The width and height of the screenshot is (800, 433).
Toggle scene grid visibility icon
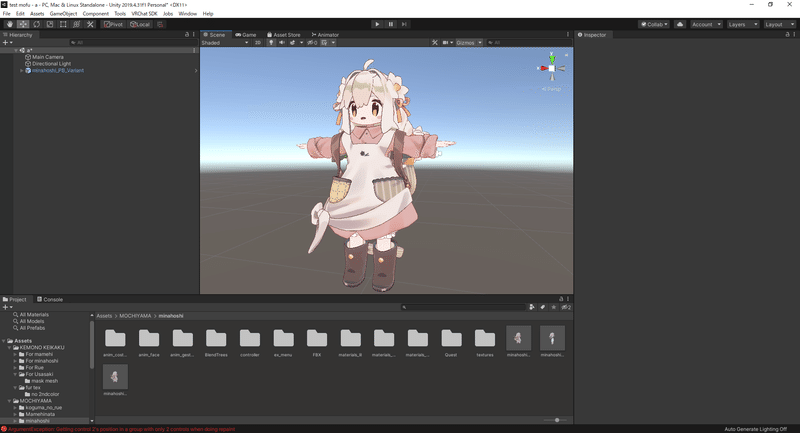(324, 43)
